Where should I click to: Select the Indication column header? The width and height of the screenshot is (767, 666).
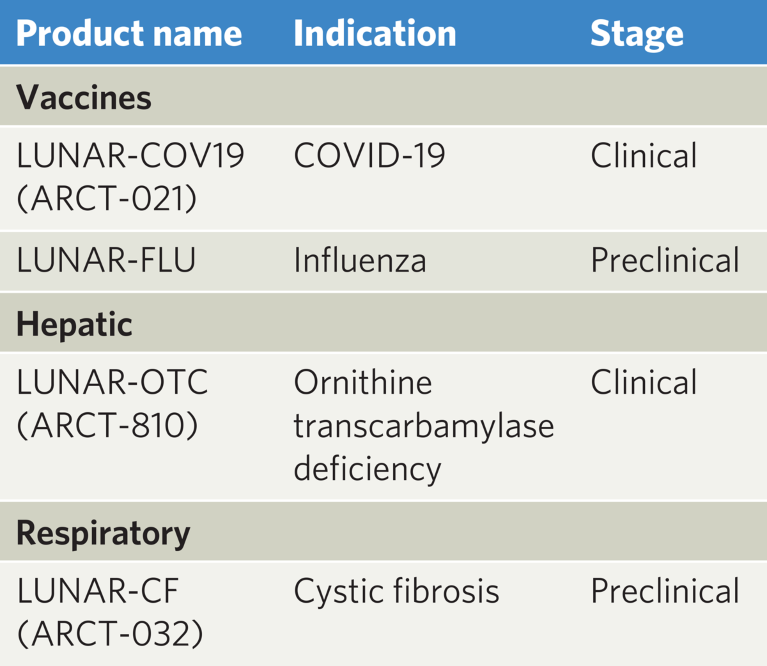pos(374,34)
